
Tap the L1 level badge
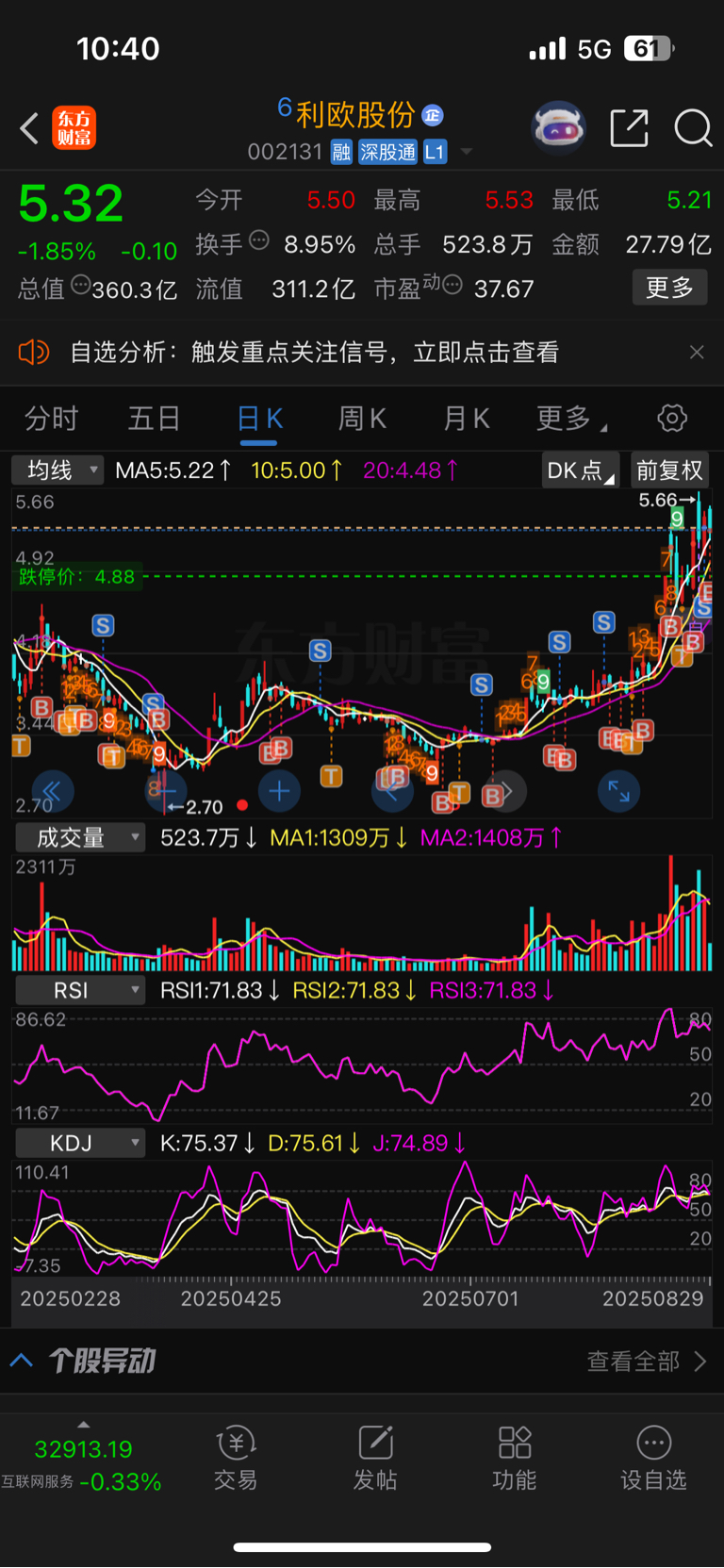[x=435, y=152]
